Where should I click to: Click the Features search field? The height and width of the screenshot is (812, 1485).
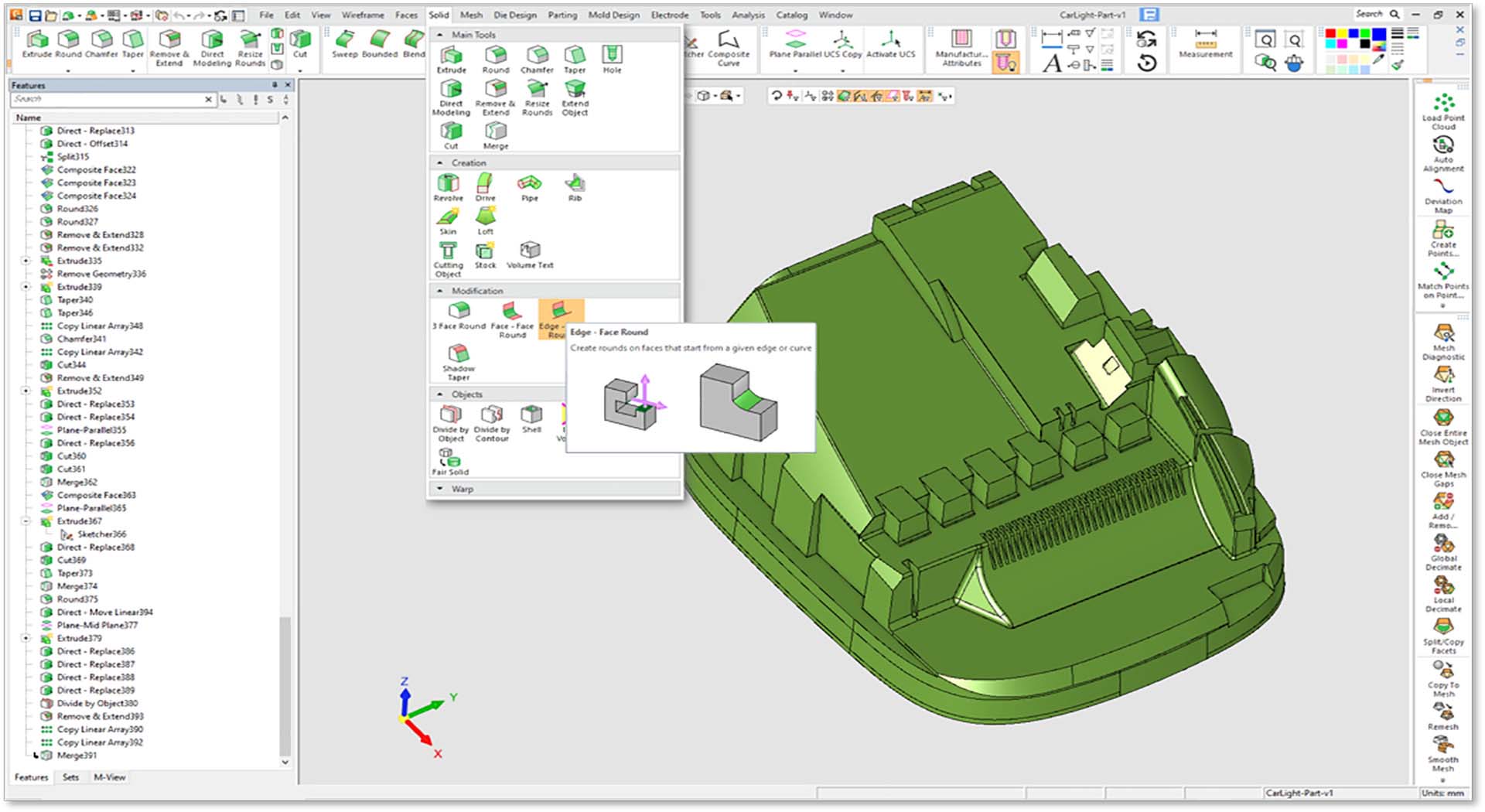coord(107,99)
